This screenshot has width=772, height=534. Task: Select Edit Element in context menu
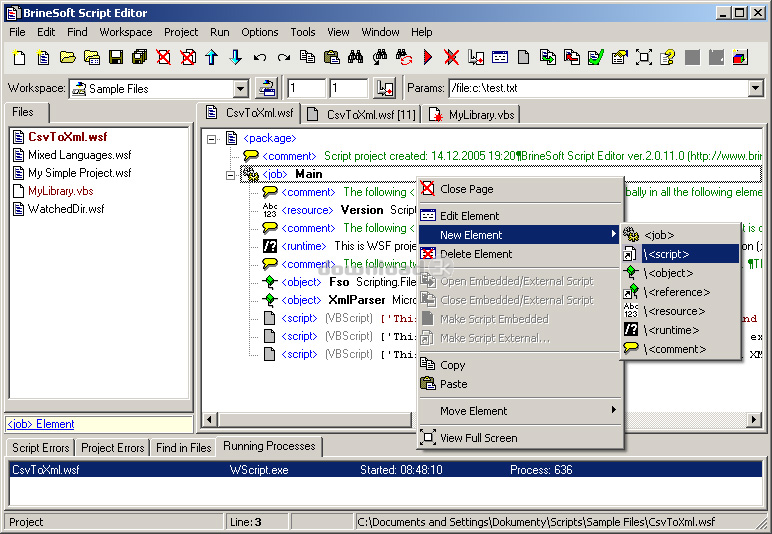point(469,216)
